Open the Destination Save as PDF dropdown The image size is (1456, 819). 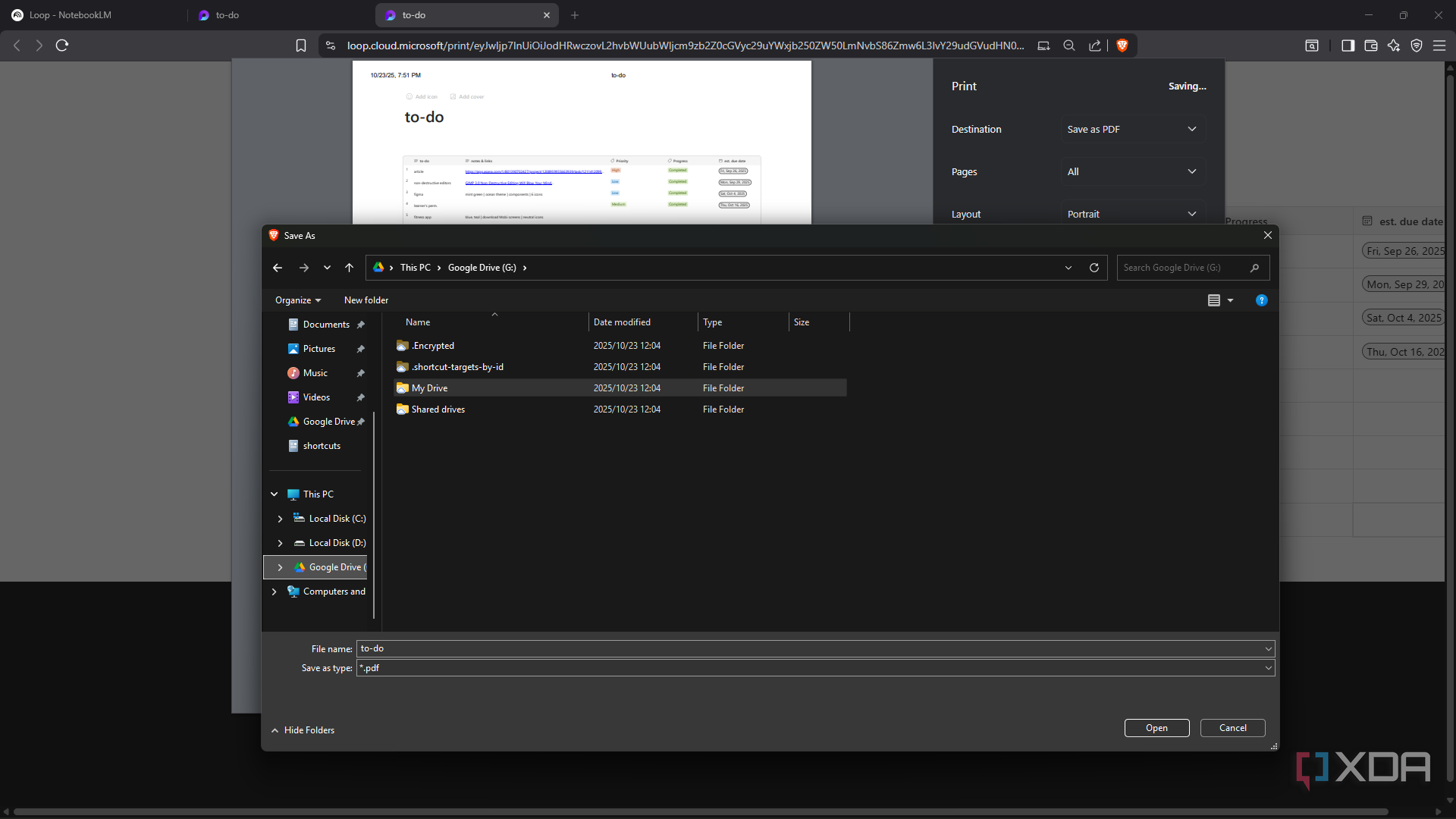pos(1132,130)
